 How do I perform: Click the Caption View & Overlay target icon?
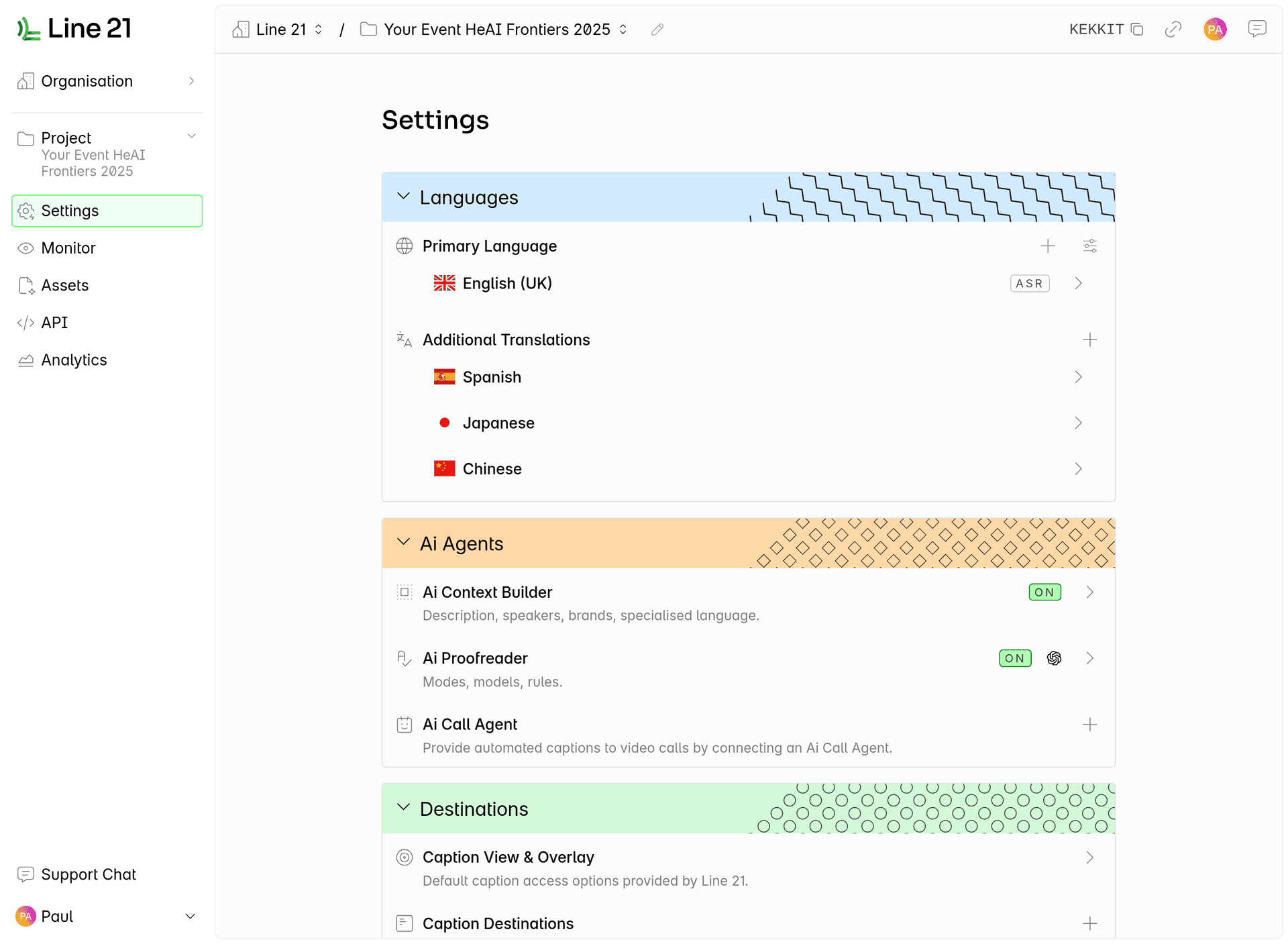pos(405,857)
